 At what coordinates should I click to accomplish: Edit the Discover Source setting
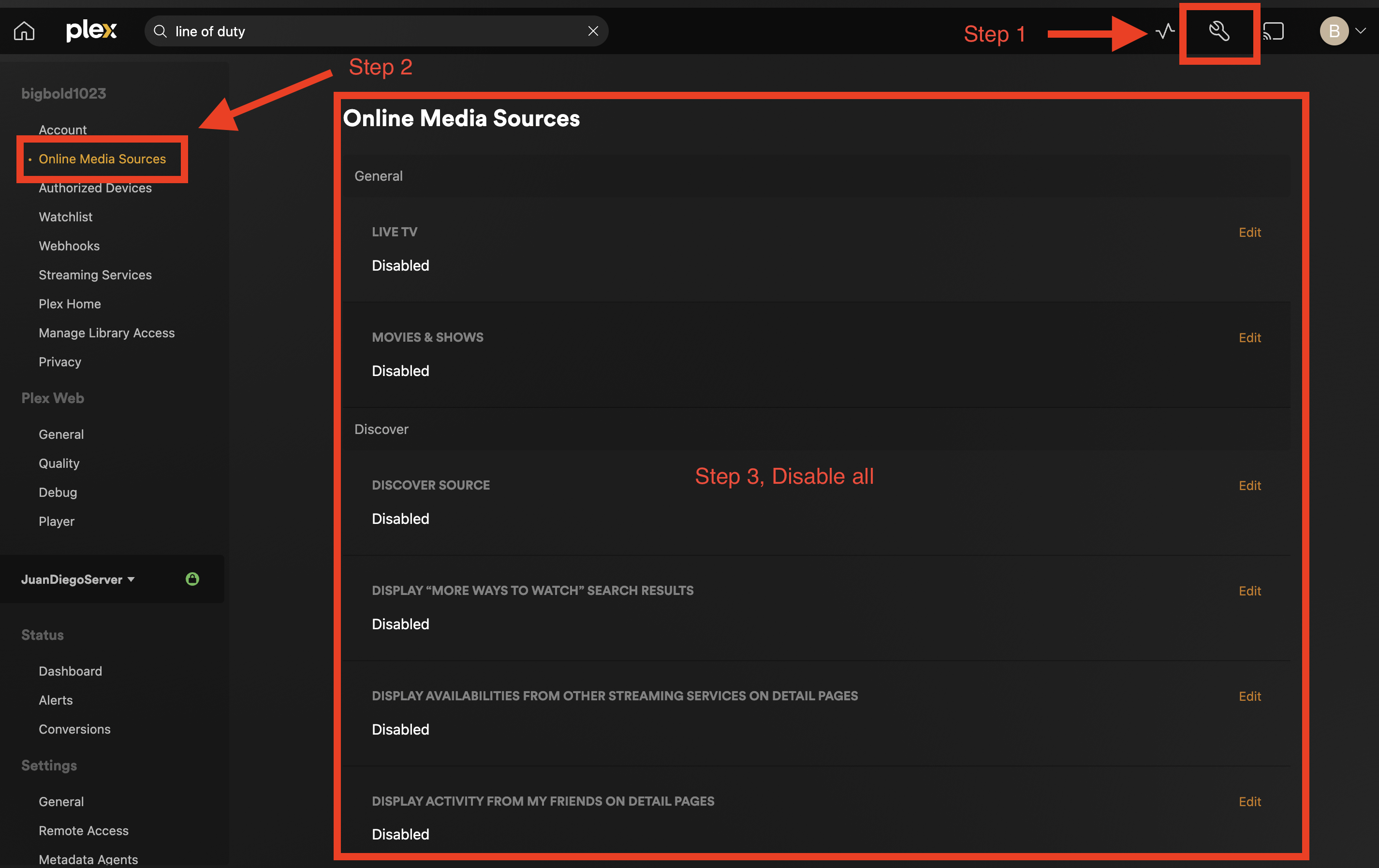tap(1249, 485)
